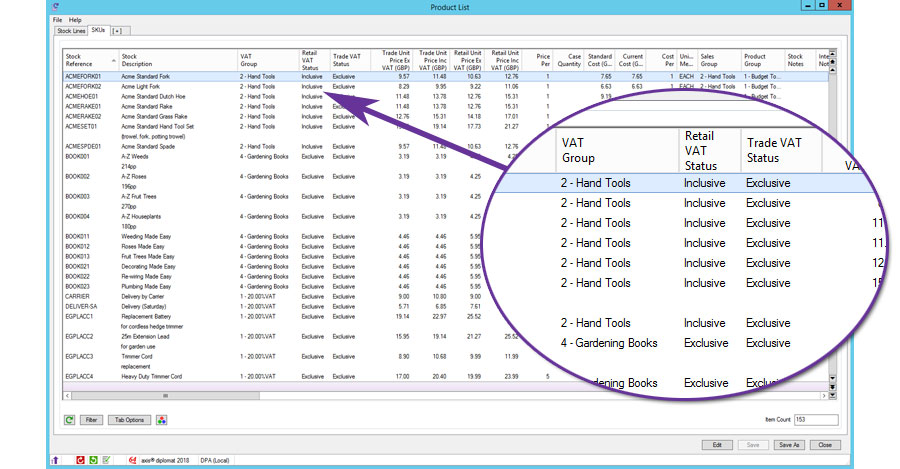Open the File menu
This screenshot has width=900, height=469.
pos(57,20)
